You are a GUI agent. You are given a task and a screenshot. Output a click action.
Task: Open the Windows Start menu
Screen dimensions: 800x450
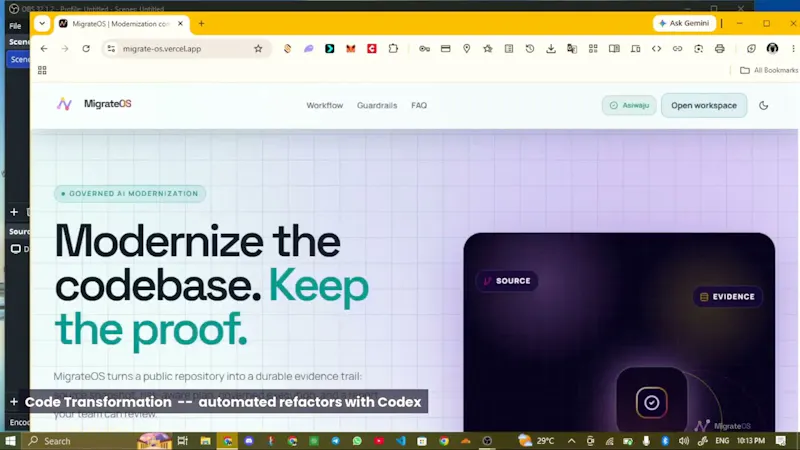[x=10, y=441]
